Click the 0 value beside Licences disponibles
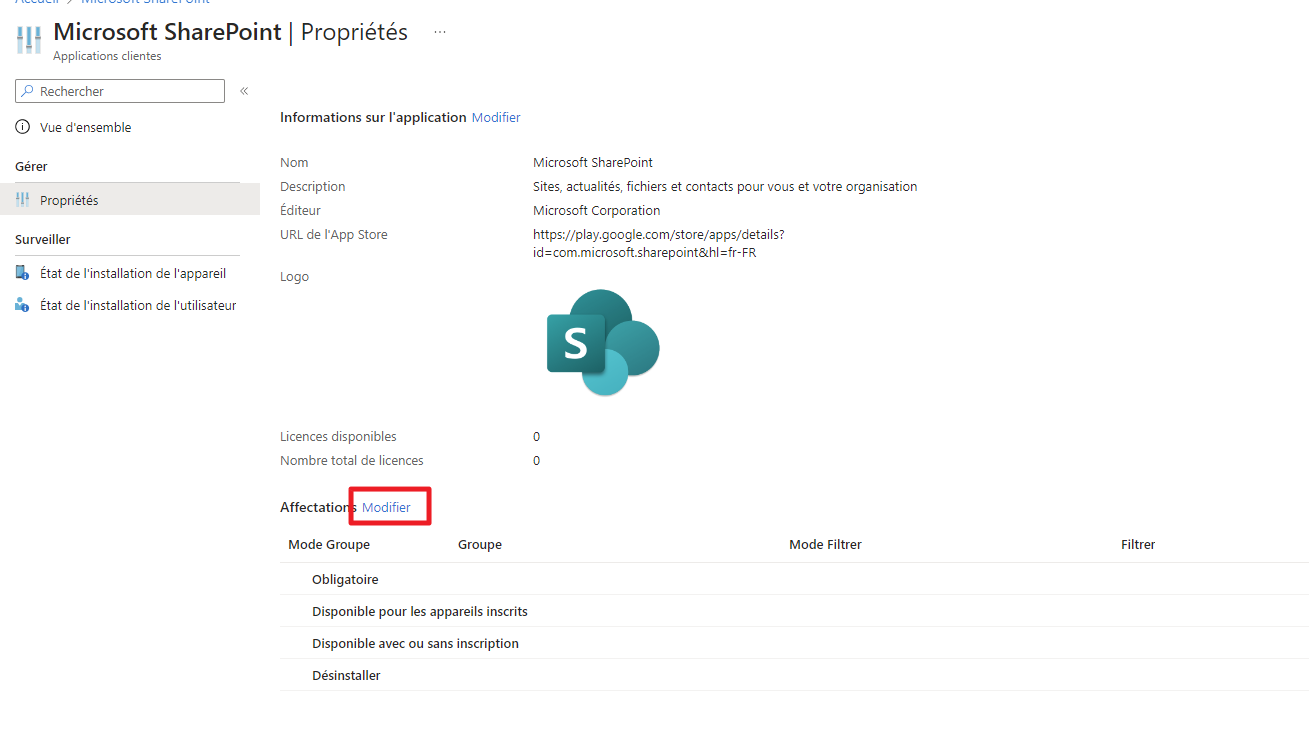 click(537, 436)
